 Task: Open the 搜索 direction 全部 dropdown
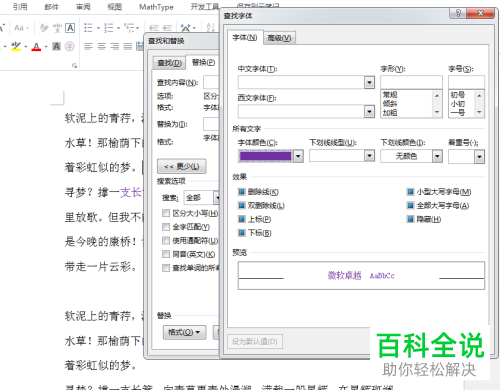(x=217, y=198)
